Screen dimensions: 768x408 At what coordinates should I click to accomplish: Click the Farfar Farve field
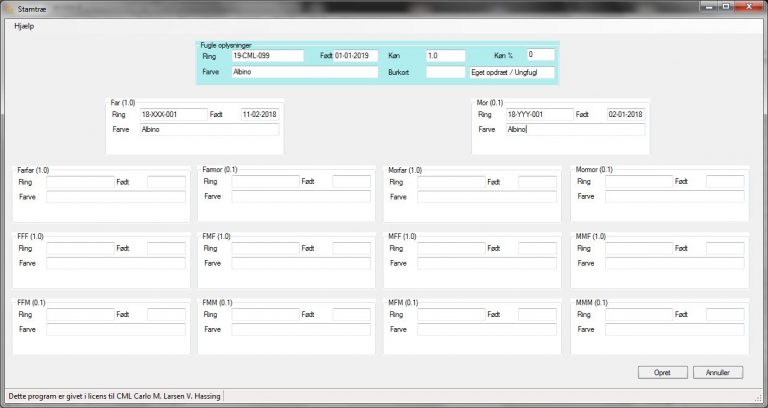click(x=116, y=197)
